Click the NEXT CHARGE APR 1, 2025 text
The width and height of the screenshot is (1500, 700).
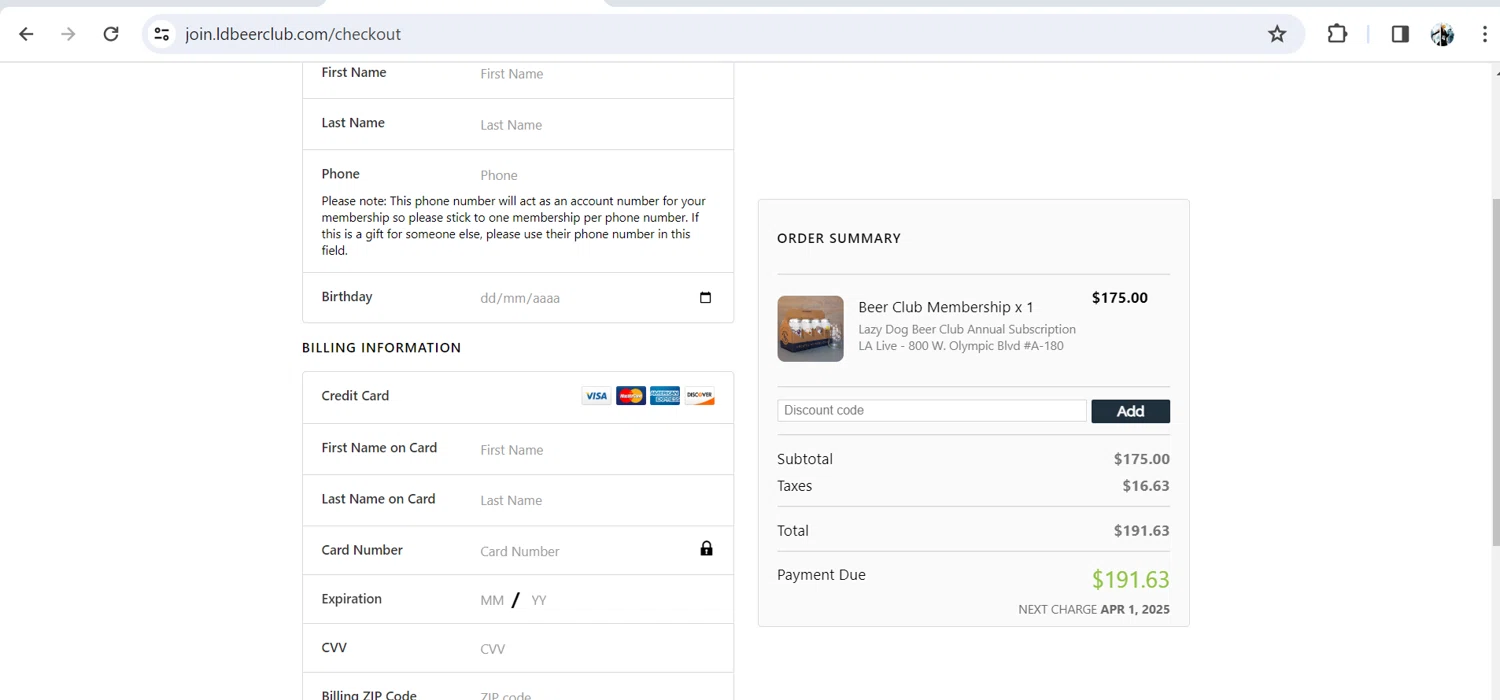[x=1094, y=609]
